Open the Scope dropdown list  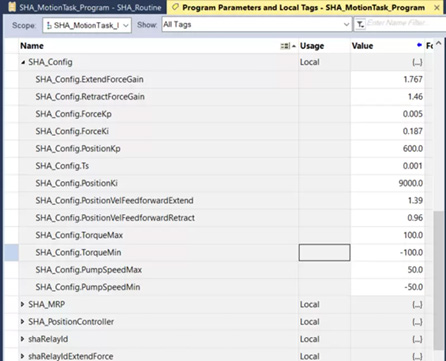pos(126,25)
